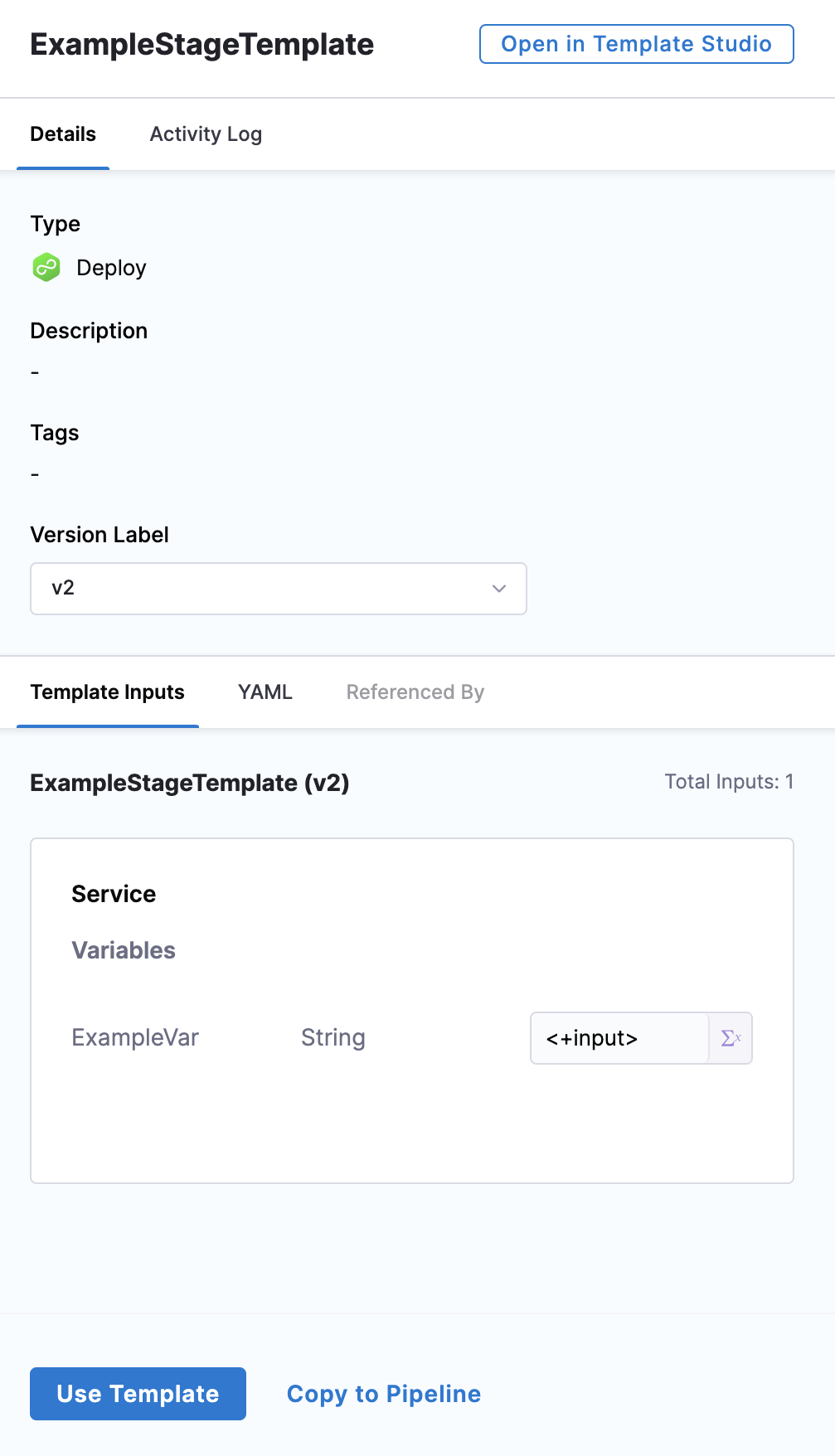This screenshot has width=835, height=1456.
Task: Click the Variables subsection label
Action: point(124,950)
